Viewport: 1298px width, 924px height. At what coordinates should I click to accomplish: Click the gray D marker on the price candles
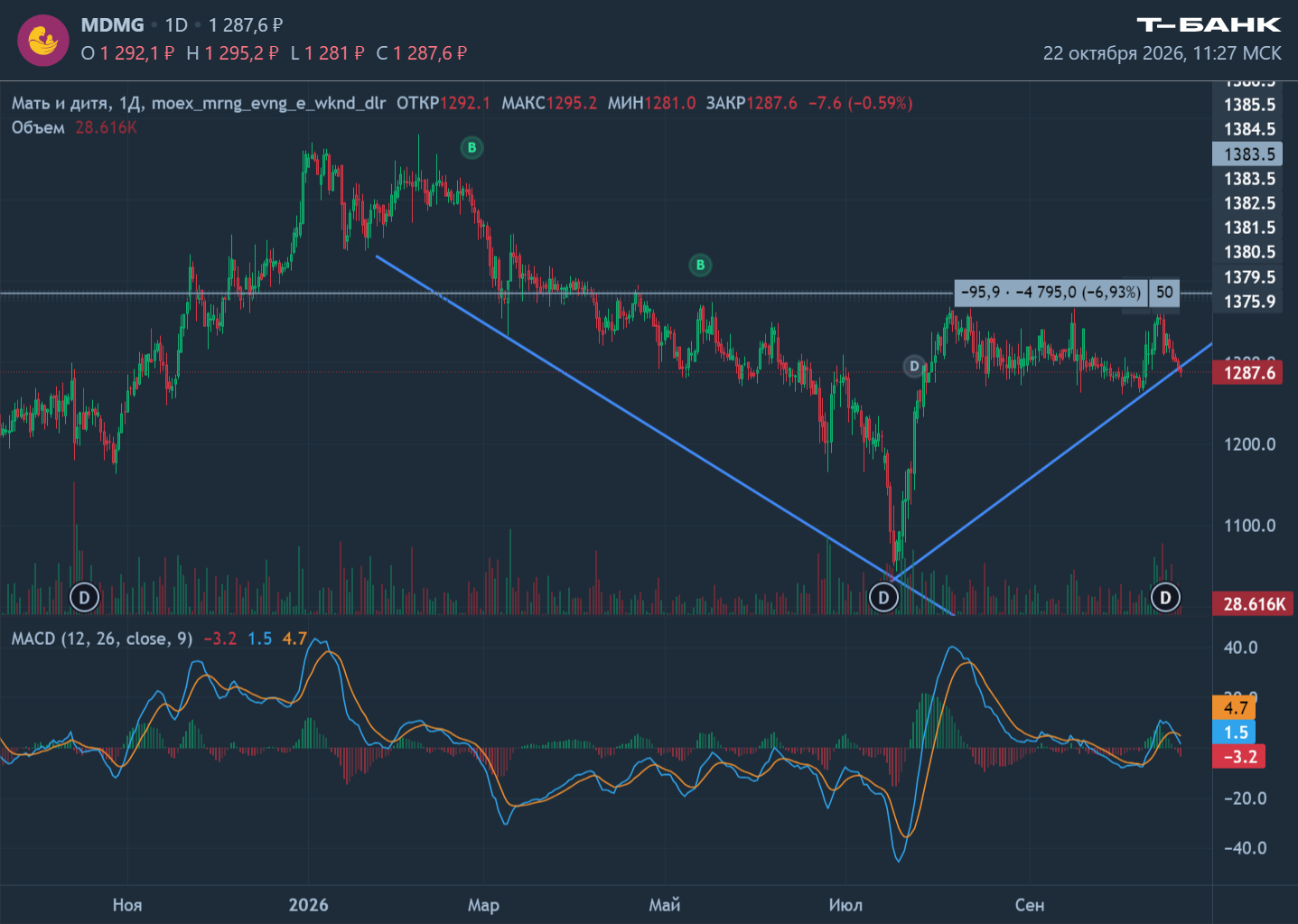914,366
